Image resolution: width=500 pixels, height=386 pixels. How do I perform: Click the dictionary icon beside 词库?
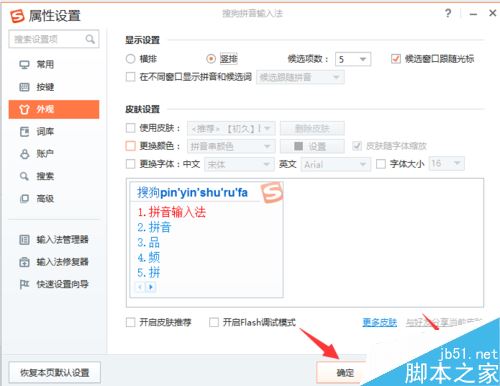[x=25, y=132]
